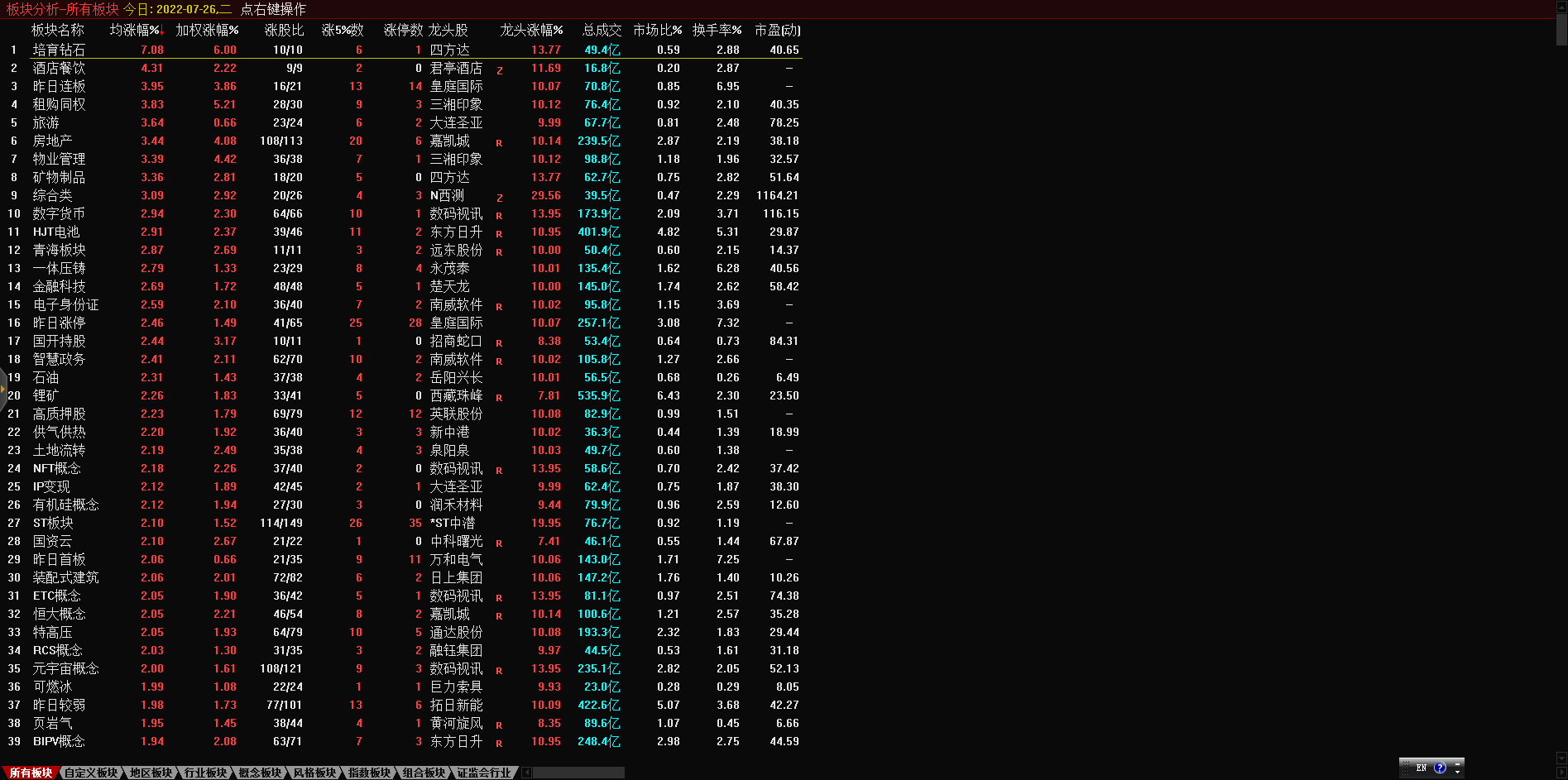
Task: Click the horizontal scrollbar track beside the tabs
Action: click(x=579, y=773)
